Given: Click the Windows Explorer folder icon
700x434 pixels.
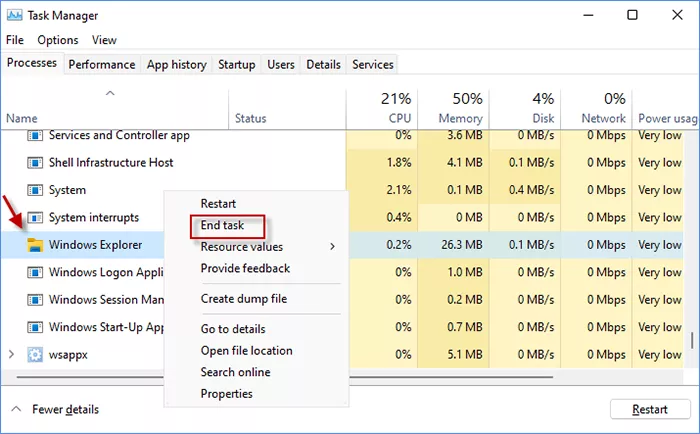Looking at the screenshot, I should (35, 245).
